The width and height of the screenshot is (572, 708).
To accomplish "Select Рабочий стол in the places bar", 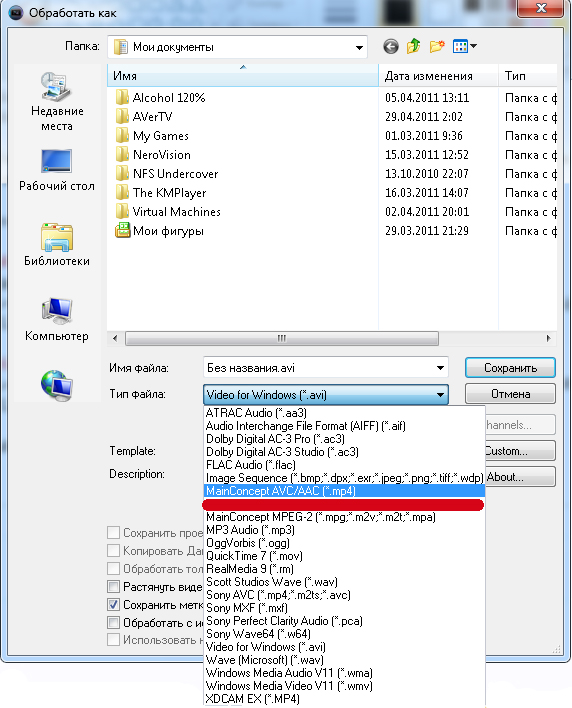I will point(57,171).
